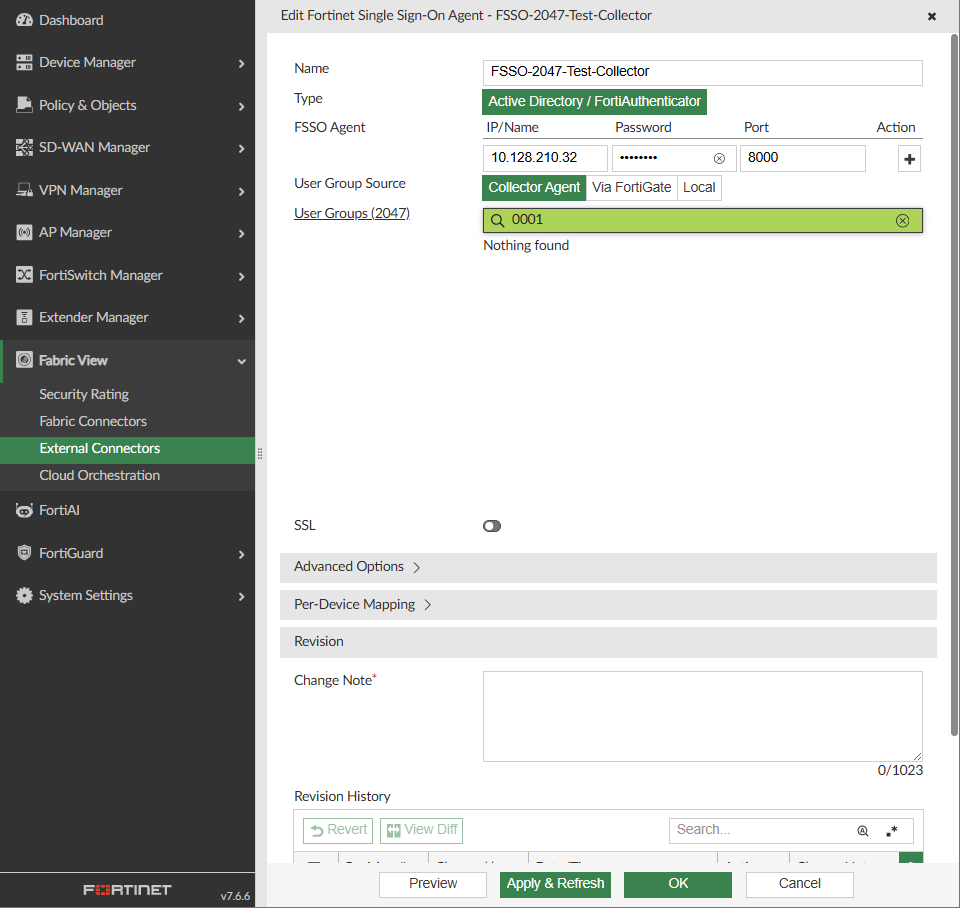This screenshot has width=960, height=908.
Task: Expand VPN Manager menu arrow
Action: 241,192
